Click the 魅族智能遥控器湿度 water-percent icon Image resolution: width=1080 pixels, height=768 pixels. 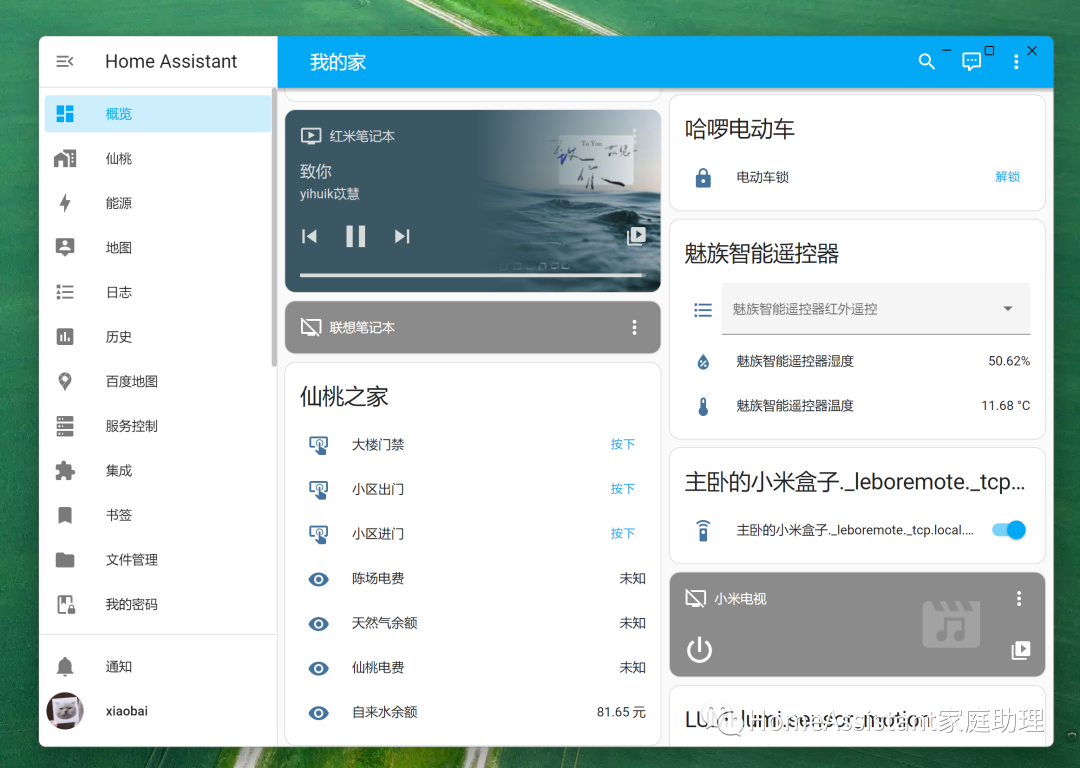tap(703, 362)
